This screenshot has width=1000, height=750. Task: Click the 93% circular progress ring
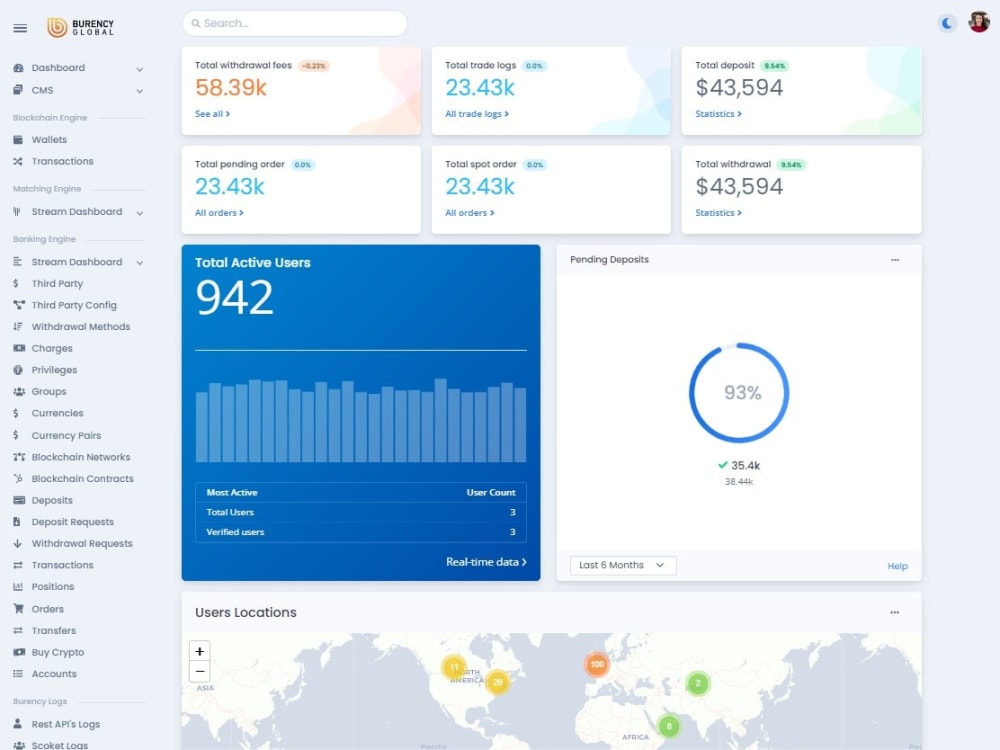739,393
